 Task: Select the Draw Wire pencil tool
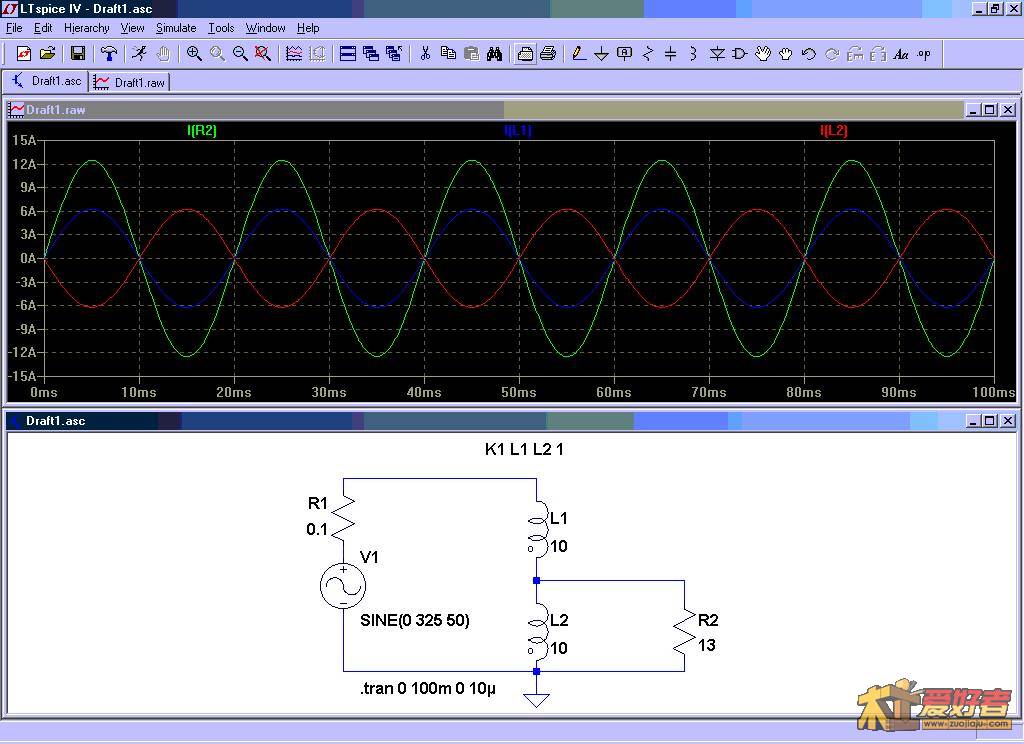(579, 54)
